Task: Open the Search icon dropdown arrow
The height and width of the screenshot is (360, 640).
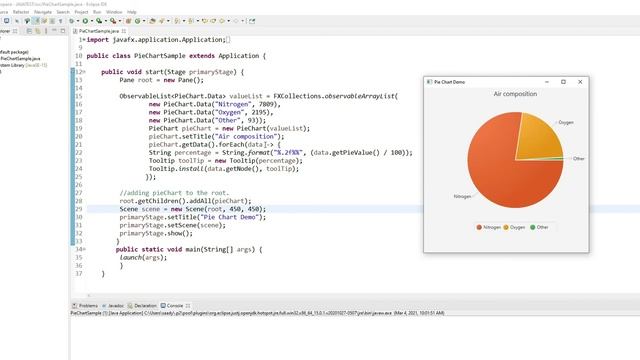Action: tap(168, 21)
